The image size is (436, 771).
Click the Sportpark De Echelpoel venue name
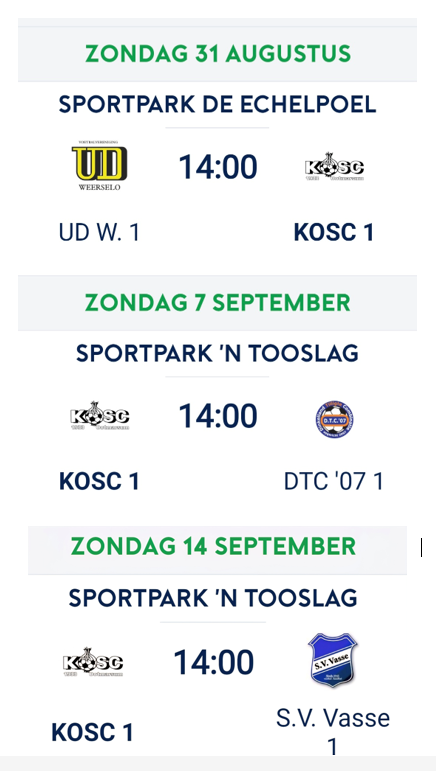pyautogui.click(x=217, y=104)
